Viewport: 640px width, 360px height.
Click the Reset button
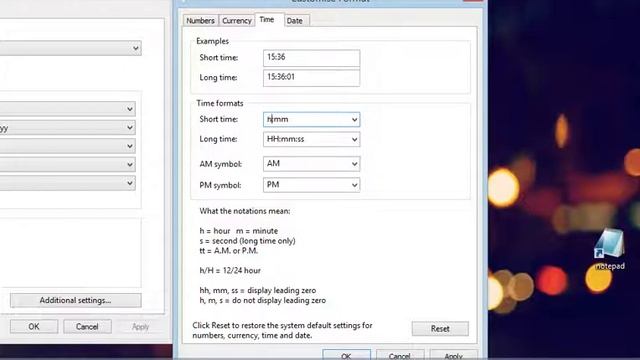[x=440, y=329]
